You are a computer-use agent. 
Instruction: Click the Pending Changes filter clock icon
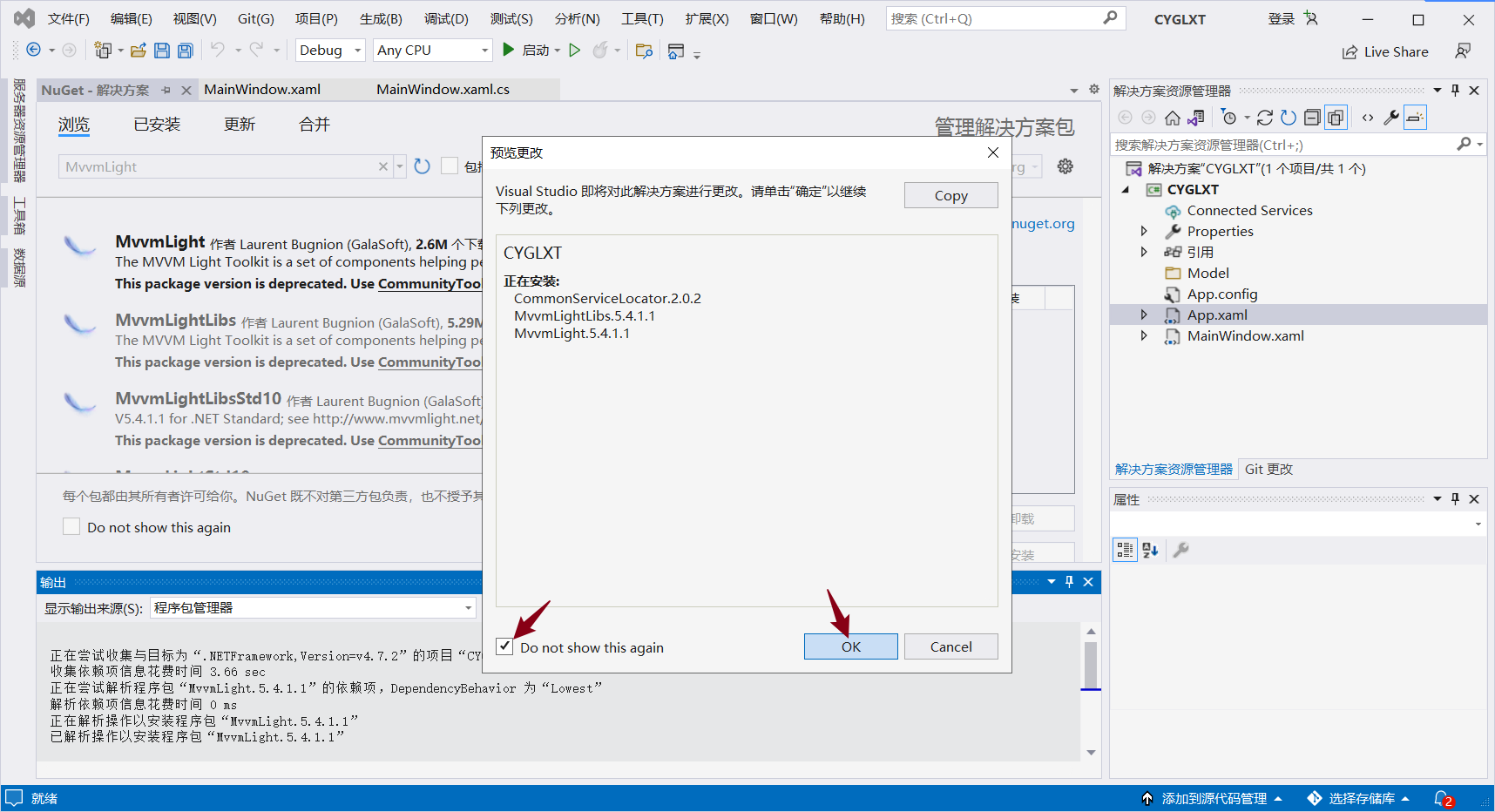(x=1229, y=118)
